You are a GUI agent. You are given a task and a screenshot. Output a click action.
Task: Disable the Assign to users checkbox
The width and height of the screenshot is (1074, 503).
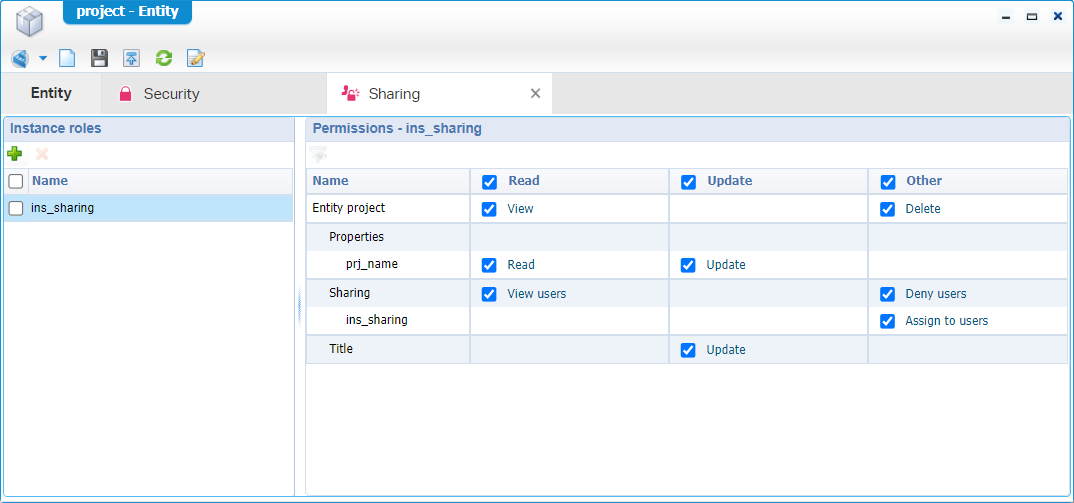[887, 321]
